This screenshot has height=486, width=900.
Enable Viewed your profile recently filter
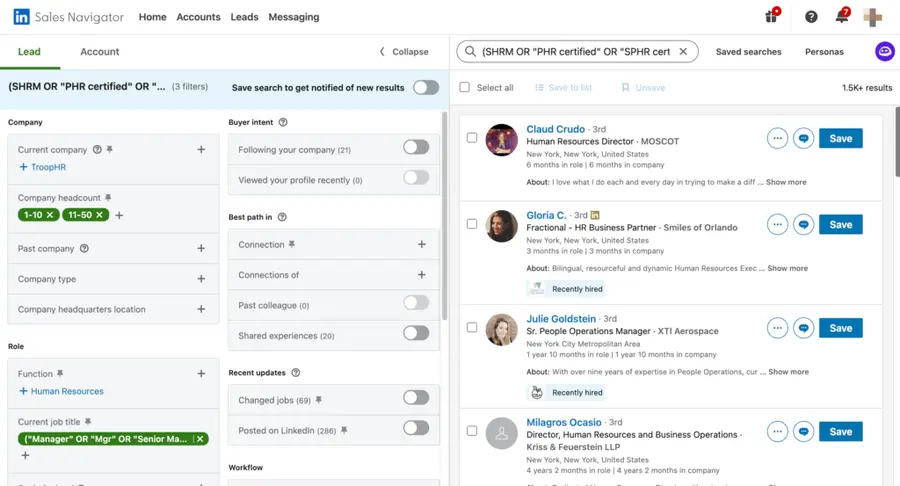coord(416,178)
